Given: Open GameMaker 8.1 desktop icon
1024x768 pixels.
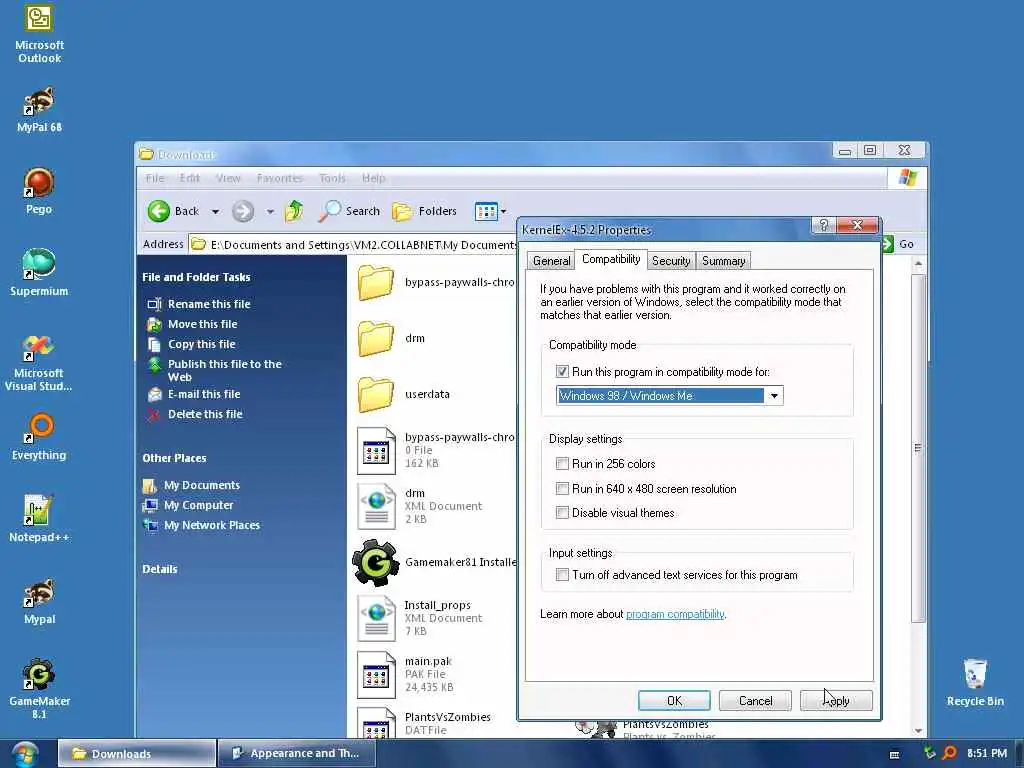Looking at the screenshot, I should (x=39, y=688).
